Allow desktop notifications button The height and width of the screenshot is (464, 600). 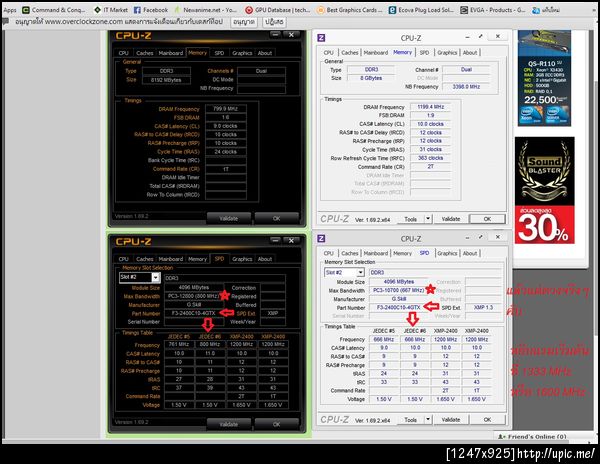pyautogui.click(x=244, y=22)
